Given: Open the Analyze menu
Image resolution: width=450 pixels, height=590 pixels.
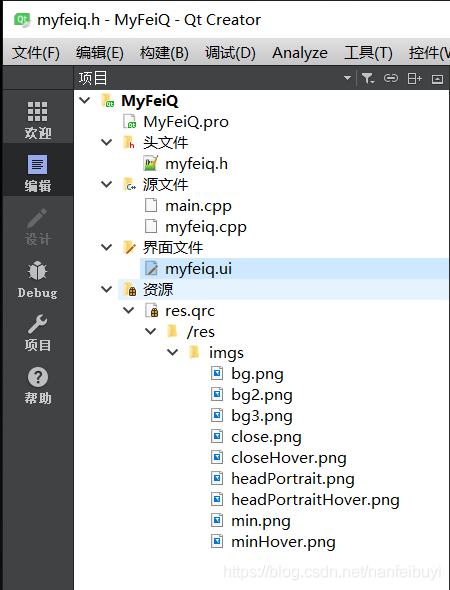Looking at the screenshot, I should [x=300, y=53].
